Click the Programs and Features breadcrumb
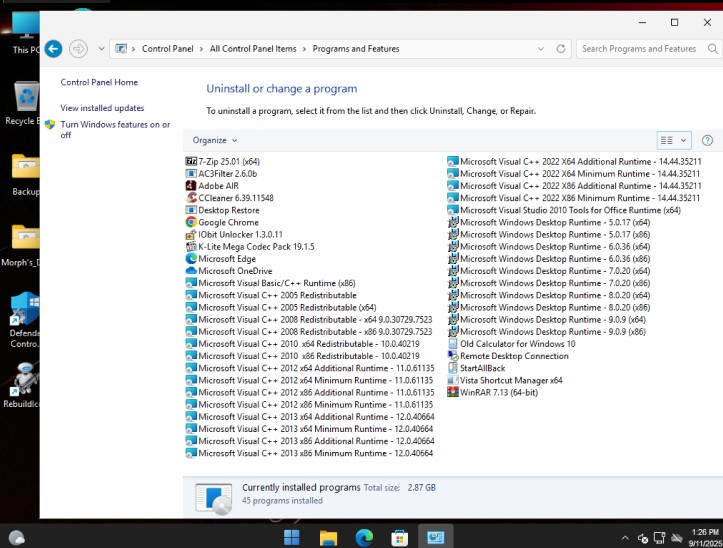723x548 pixels. 356,48
